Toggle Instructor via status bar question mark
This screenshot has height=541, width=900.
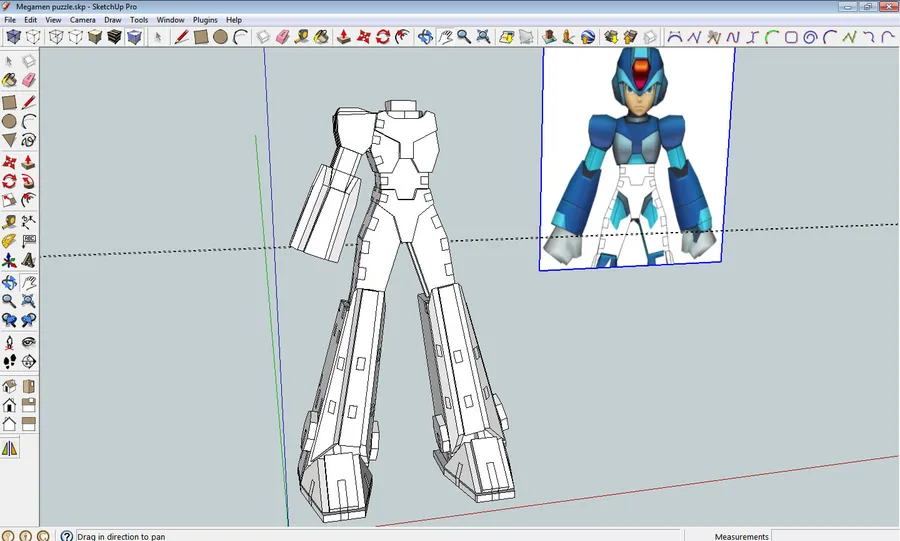[67, 536]
